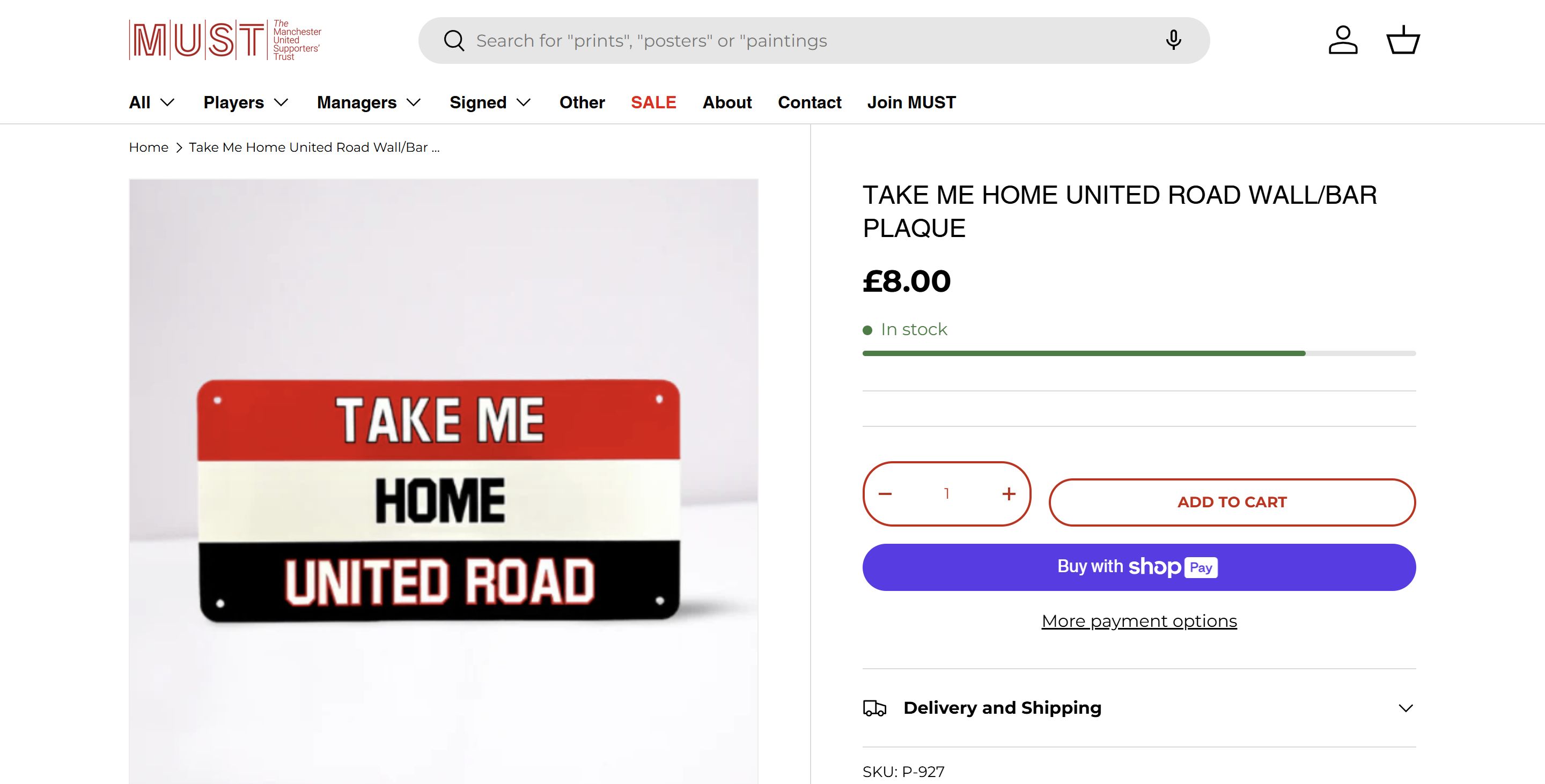Open the Join MUST page
This screenshot has height=784, width=1545.
pos(911,102)
